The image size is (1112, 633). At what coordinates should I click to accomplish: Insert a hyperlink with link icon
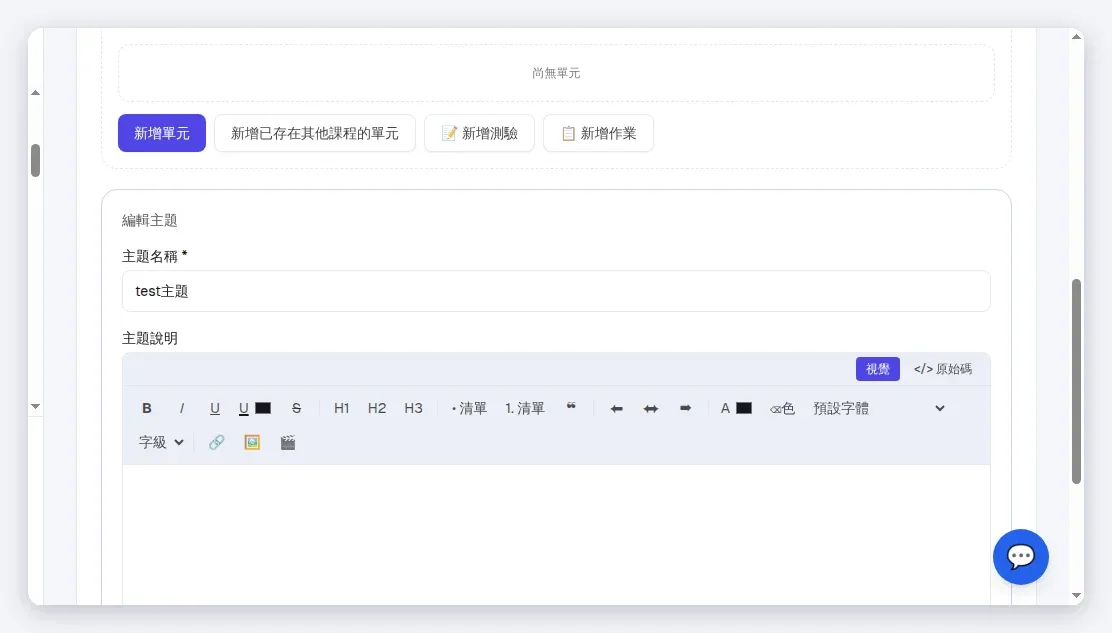point(216,442)
